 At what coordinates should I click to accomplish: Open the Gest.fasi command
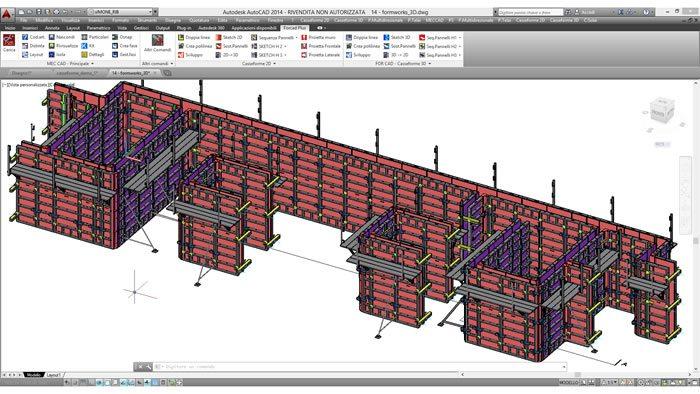point(124,54)
